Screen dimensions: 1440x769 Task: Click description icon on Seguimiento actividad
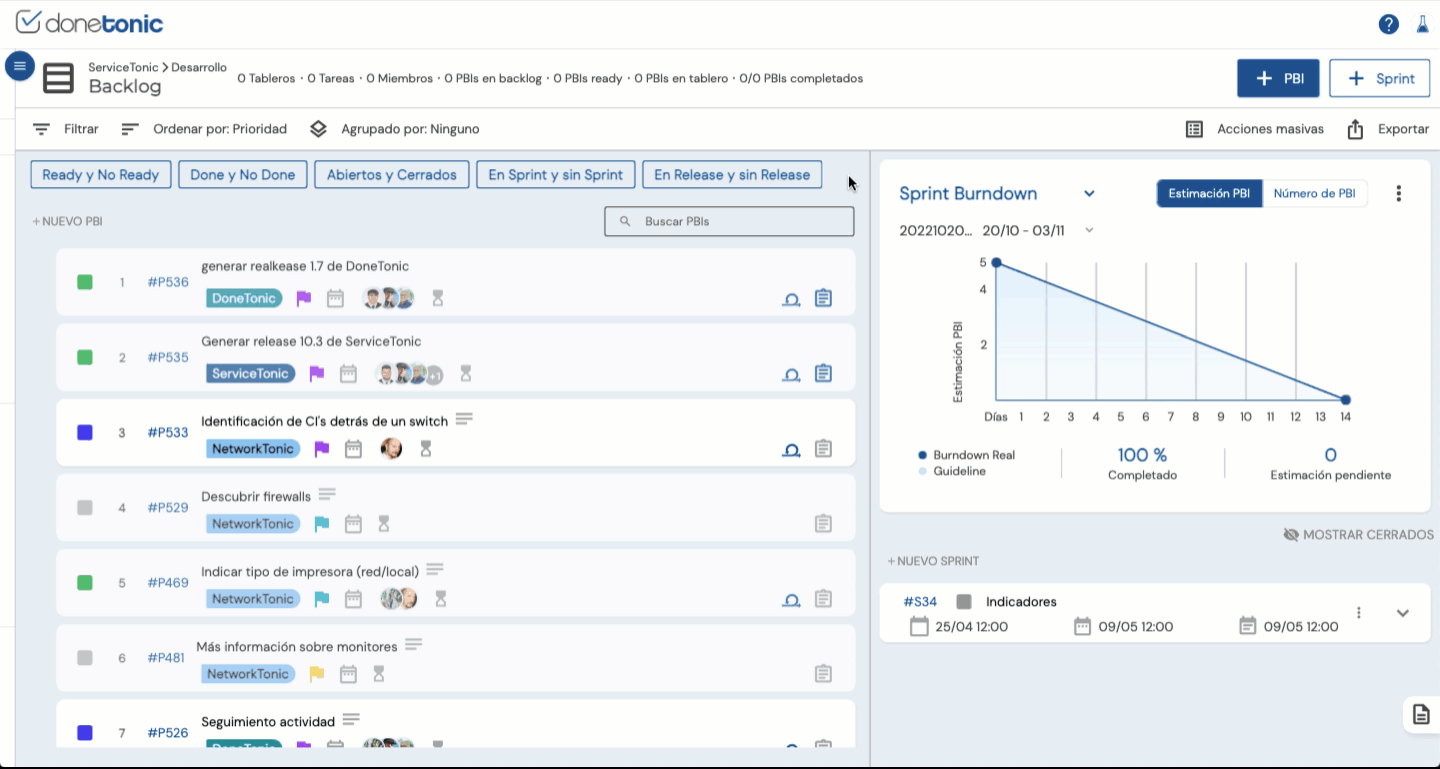(x=351, y=719)
